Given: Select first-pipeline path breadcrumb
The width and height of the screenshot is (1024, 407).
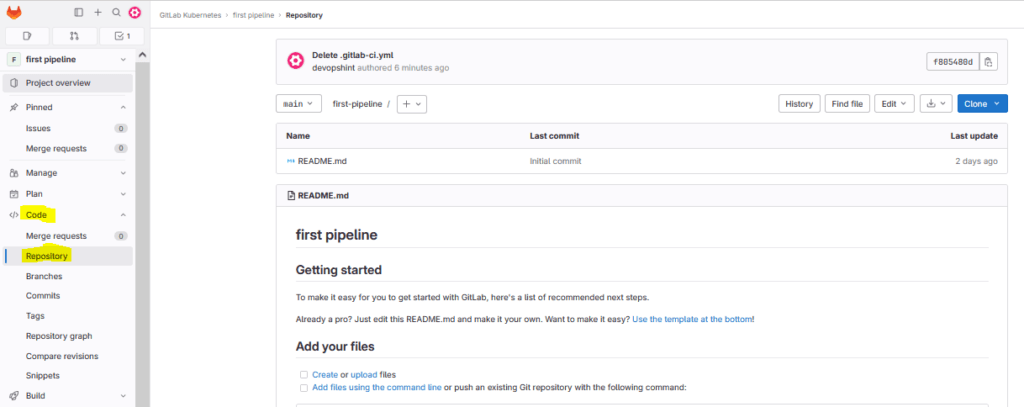Looking at the screenshot, I should 357,104.
